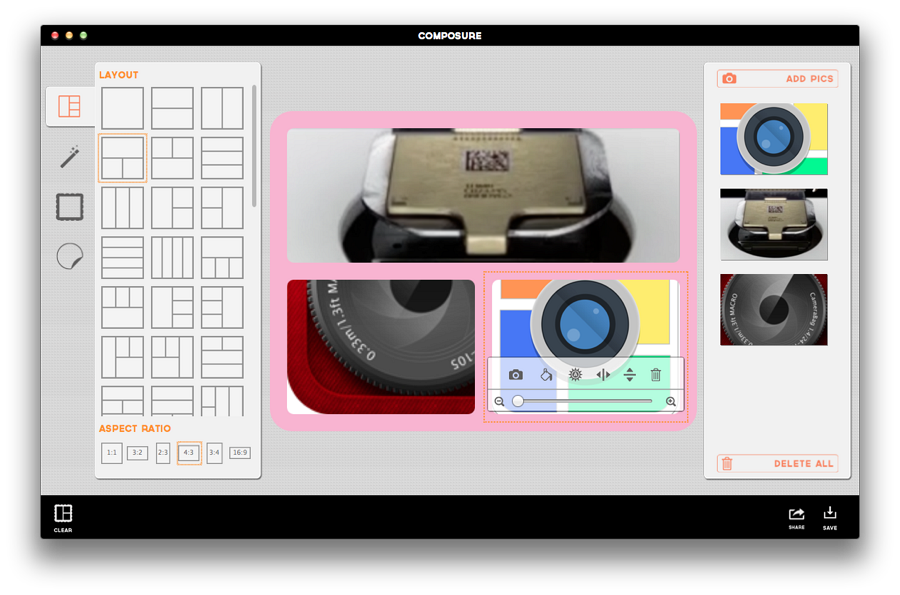The image size is (900, 595).
Task: Select the 1:1 aspect ratio
Action: pyautogui.click(x=112, y=453)
